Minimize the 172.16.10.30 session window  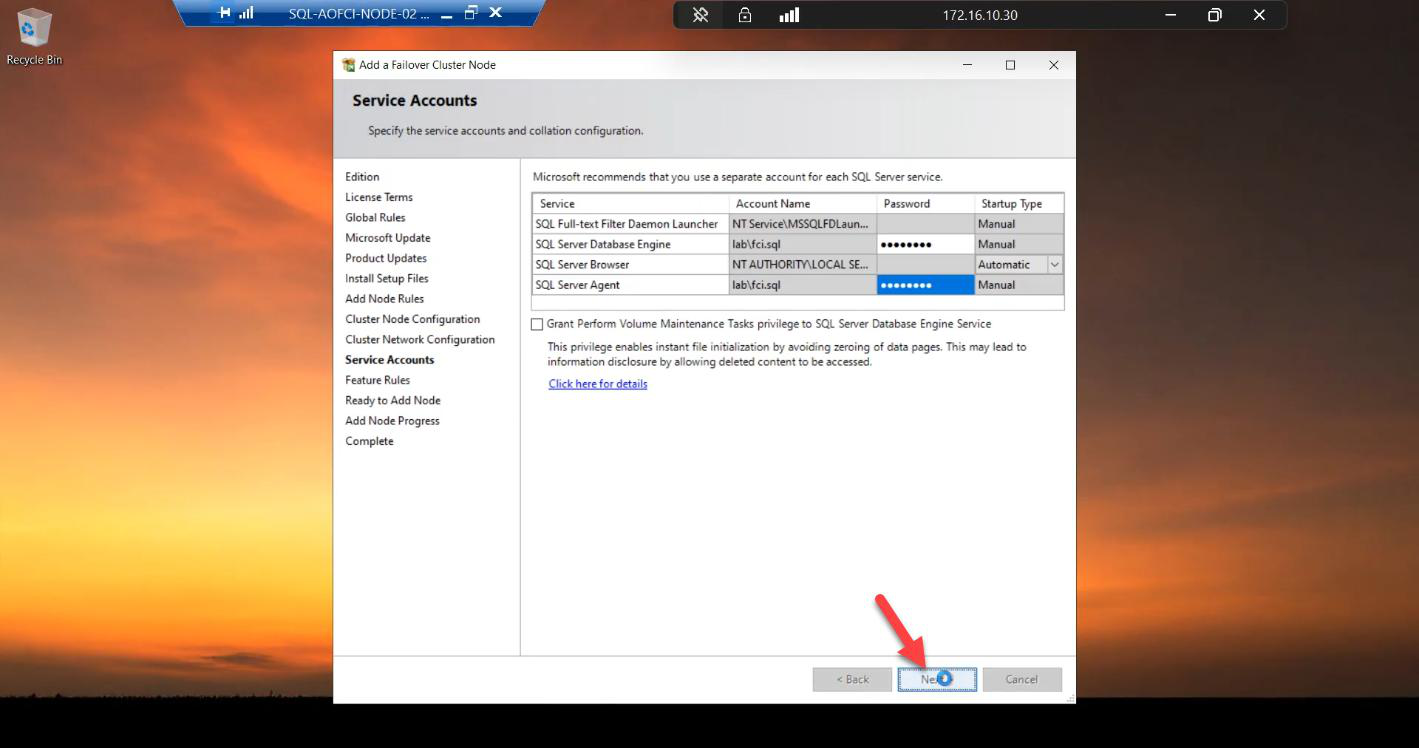click(1171, 15)
